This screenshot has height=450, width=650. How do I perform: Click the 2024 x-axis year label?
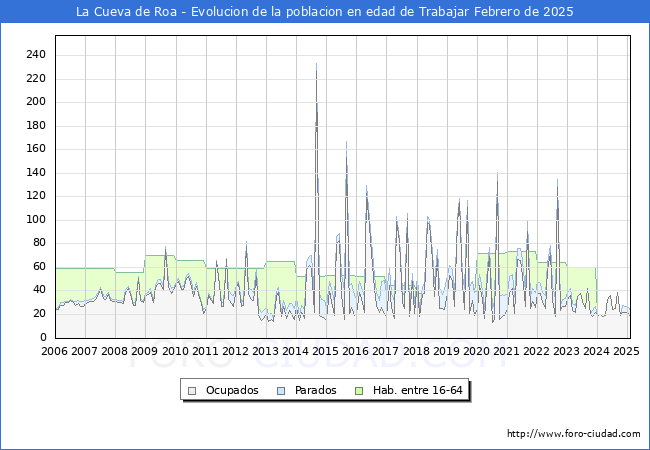[597, 351]
